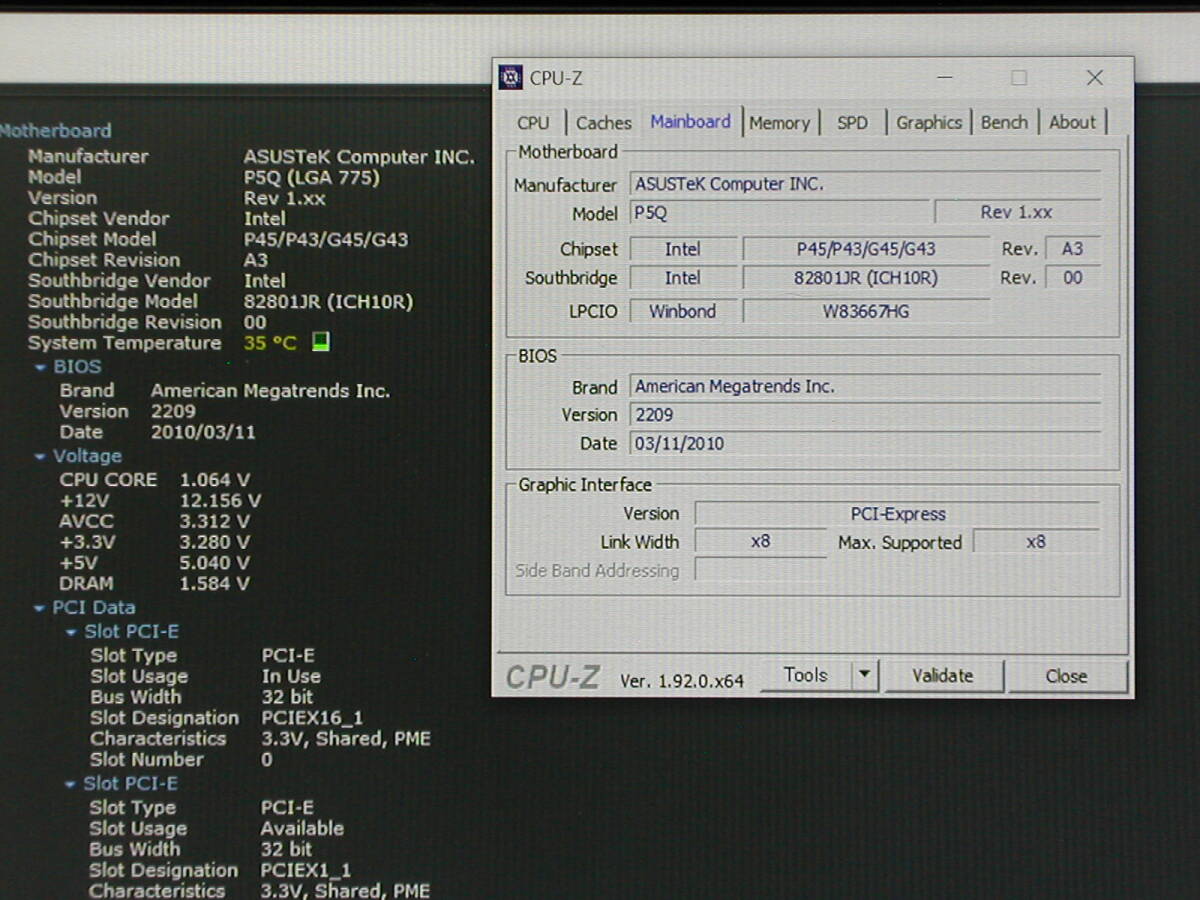Viewport: 1200px width, 900px height.
Task: Click the Model field showing P5Q
Action: click(x=780, y=213)
